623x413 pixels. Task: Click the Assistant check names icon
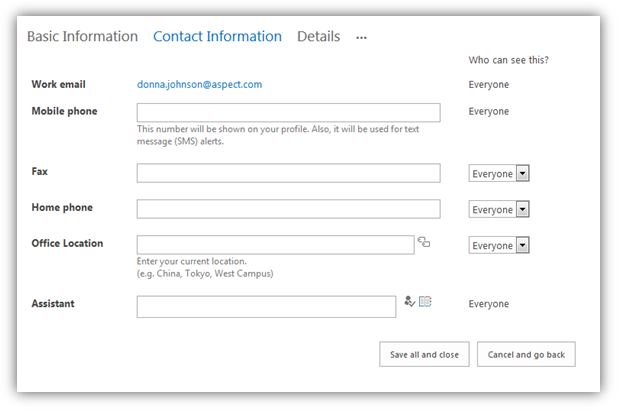[410, 301]
